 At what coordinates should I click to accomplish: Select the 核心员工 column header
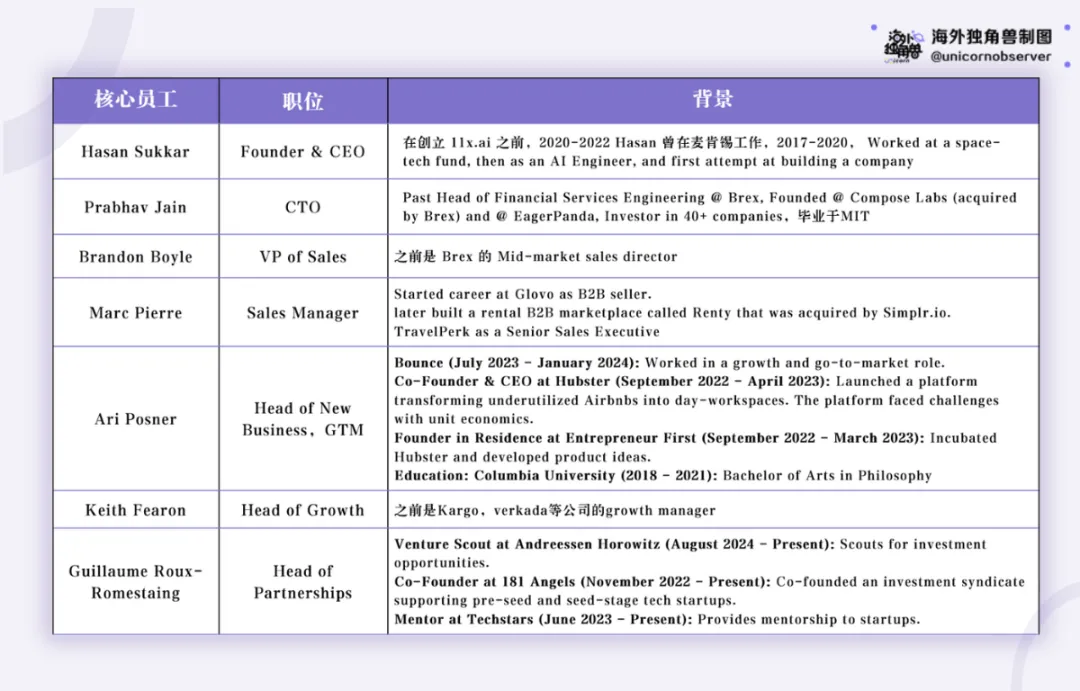tap(136, 100)
